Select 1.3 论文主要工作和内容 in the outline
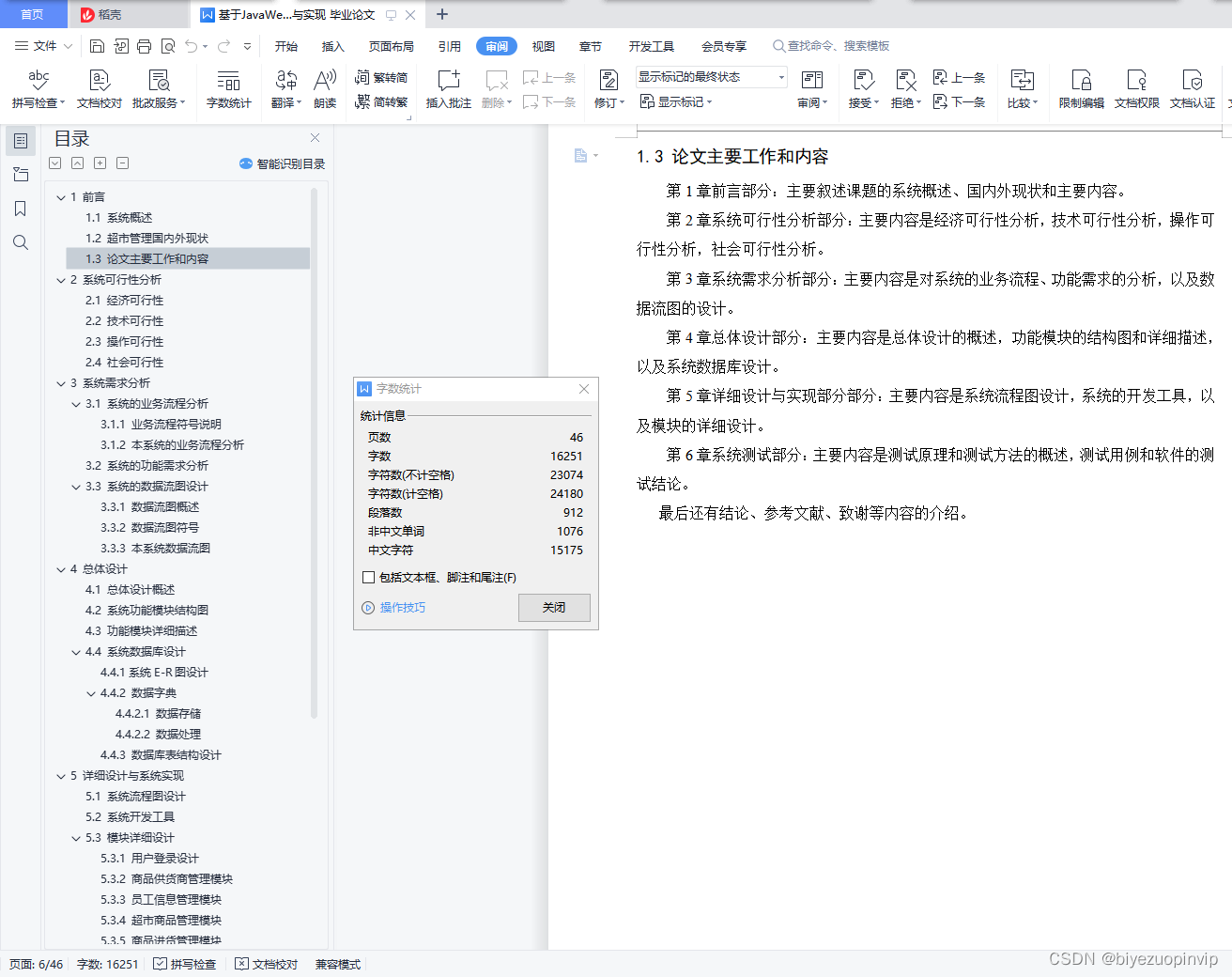This screenshot has width=1232, height=977. (150, 258)
